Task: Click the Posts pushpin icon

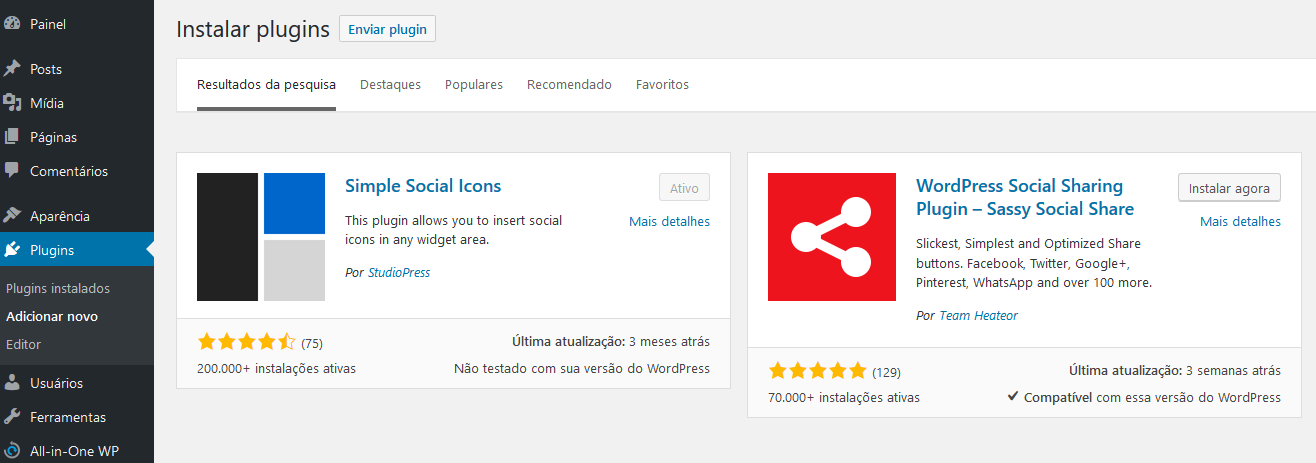Action: tap(12, 69)
